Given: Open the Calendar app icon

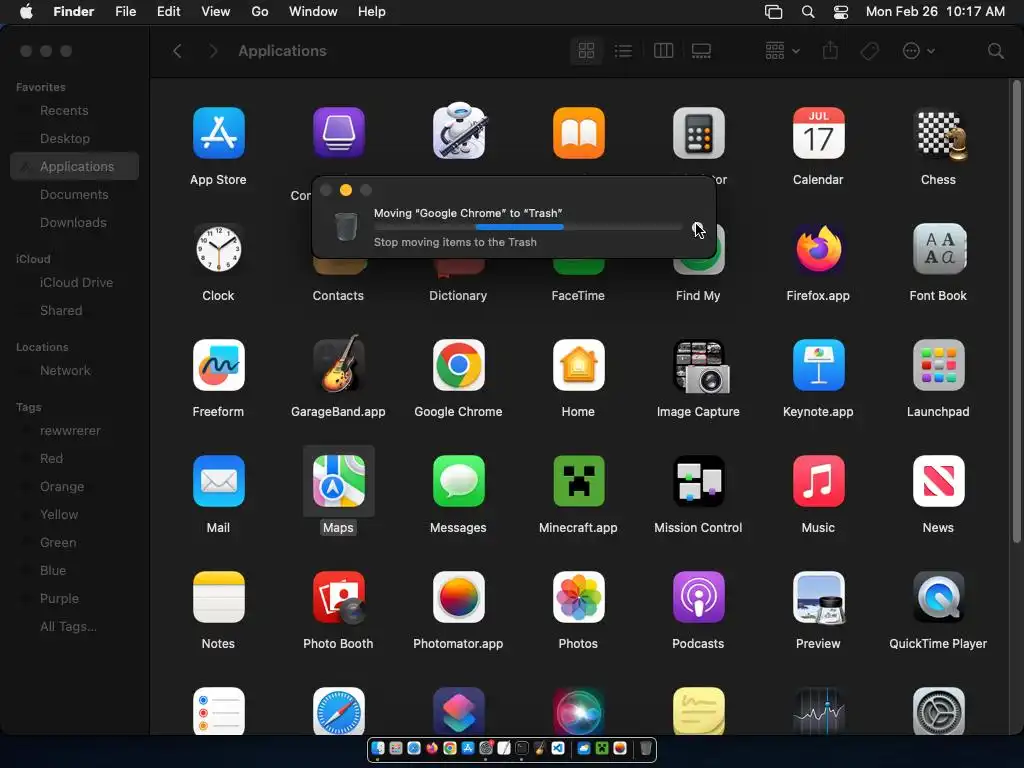Looking at the screenshot, I should (818, 133).
